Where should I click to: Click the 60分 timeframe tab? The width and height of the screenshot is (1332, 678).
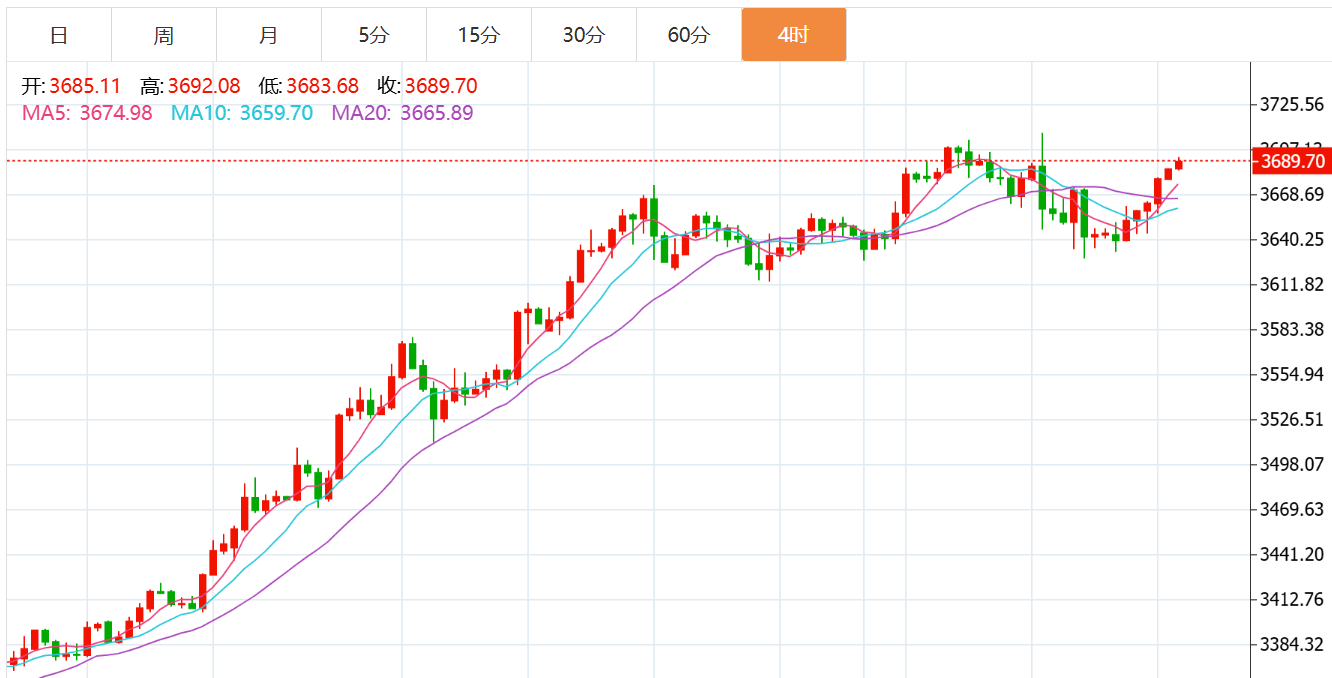tap(688, 35)
